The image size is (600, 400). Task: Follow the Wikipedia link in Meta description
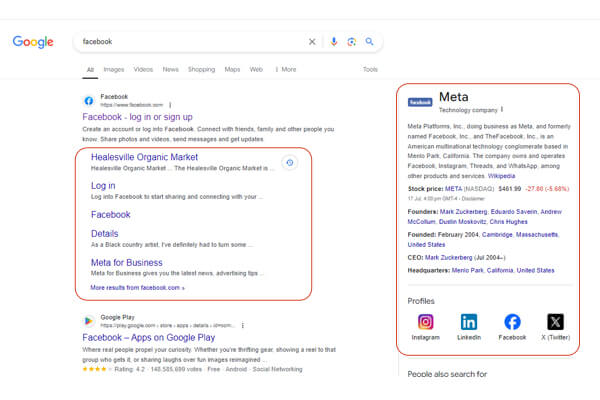(501, 176)
